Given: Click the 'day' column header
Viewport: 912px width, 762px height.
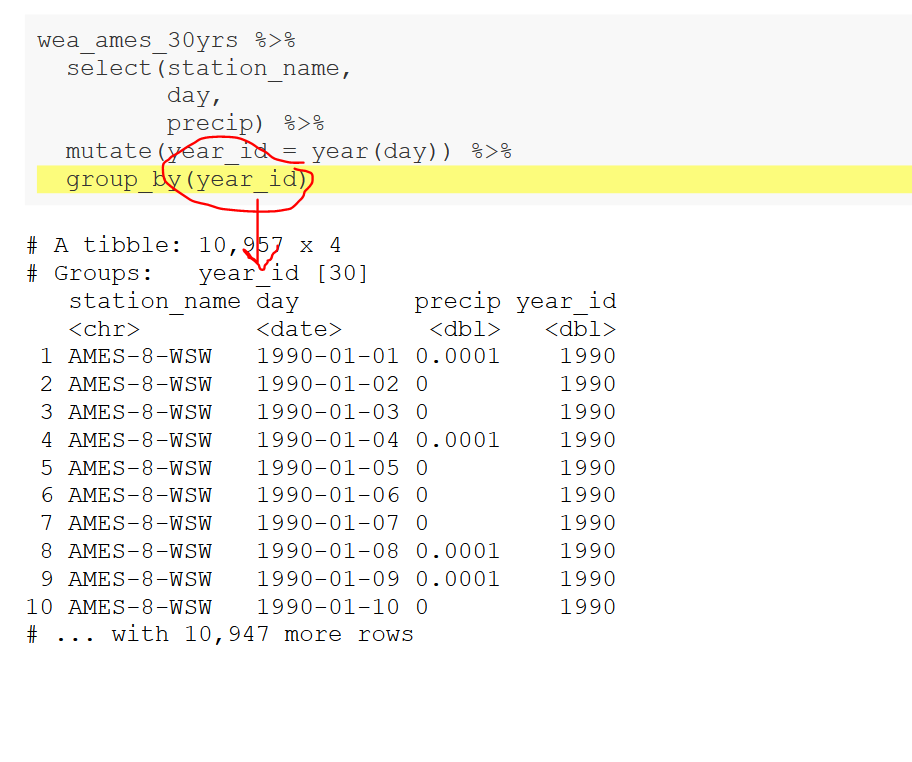Looking at the screenshot, I should pyautogui.click(x=277, y=302).
